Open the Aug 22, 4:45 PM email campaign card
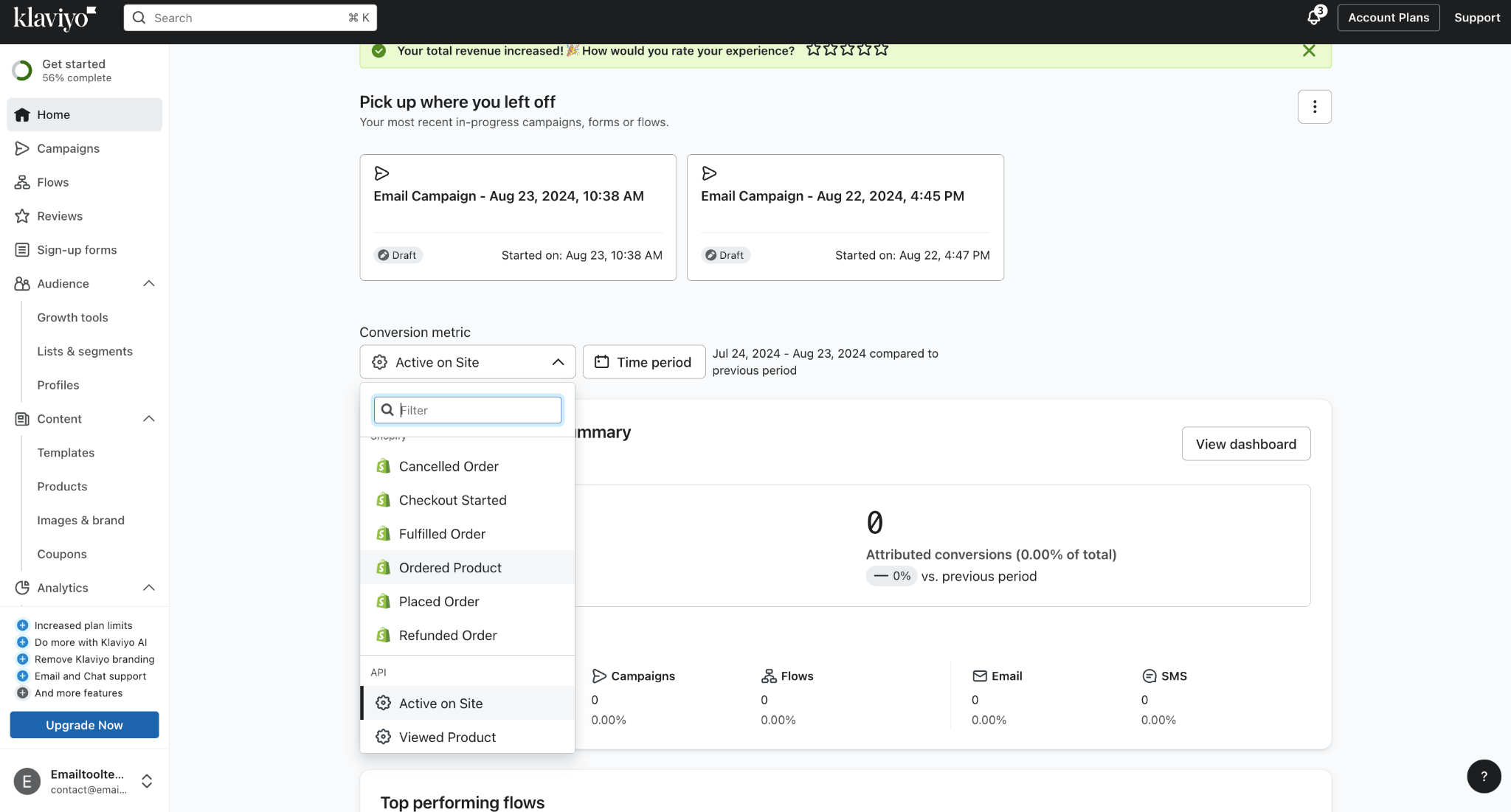 [x=846, y=218]
